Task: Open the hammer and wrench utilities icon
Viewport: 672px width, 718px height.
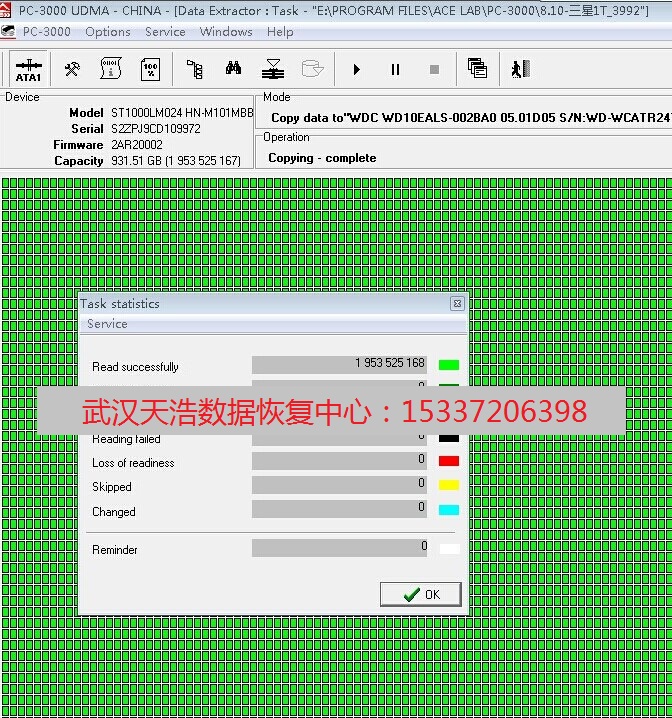Action: [x=72, y=69]
